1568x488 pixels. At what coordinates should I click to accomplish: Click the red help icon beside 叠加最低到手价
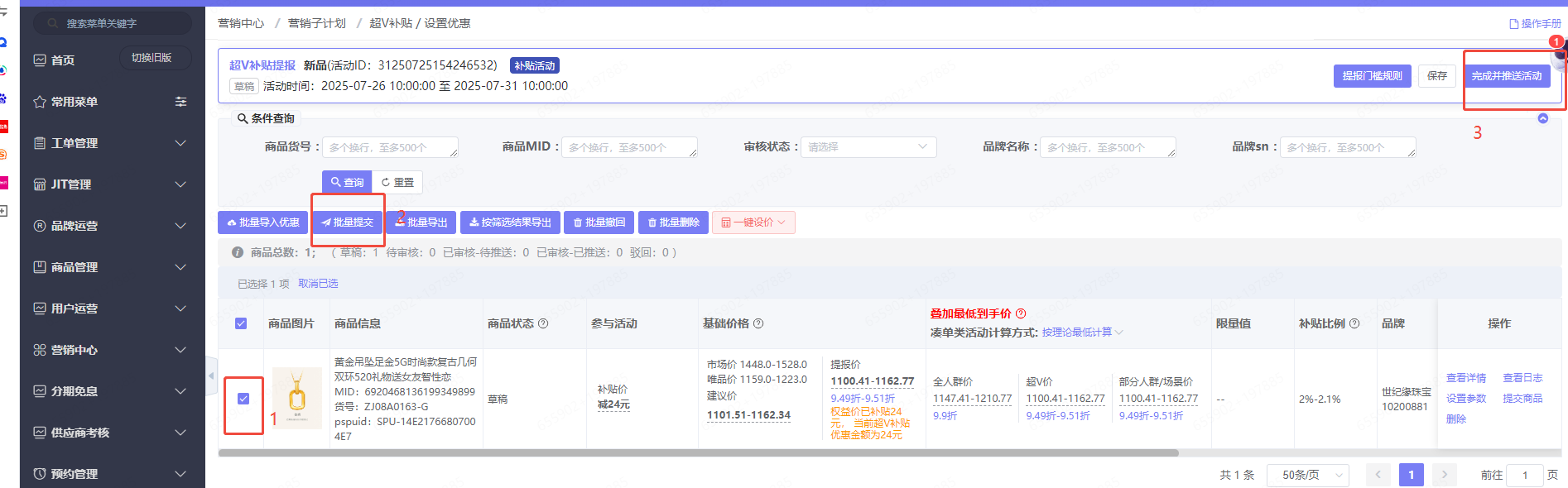[1021, 313]
